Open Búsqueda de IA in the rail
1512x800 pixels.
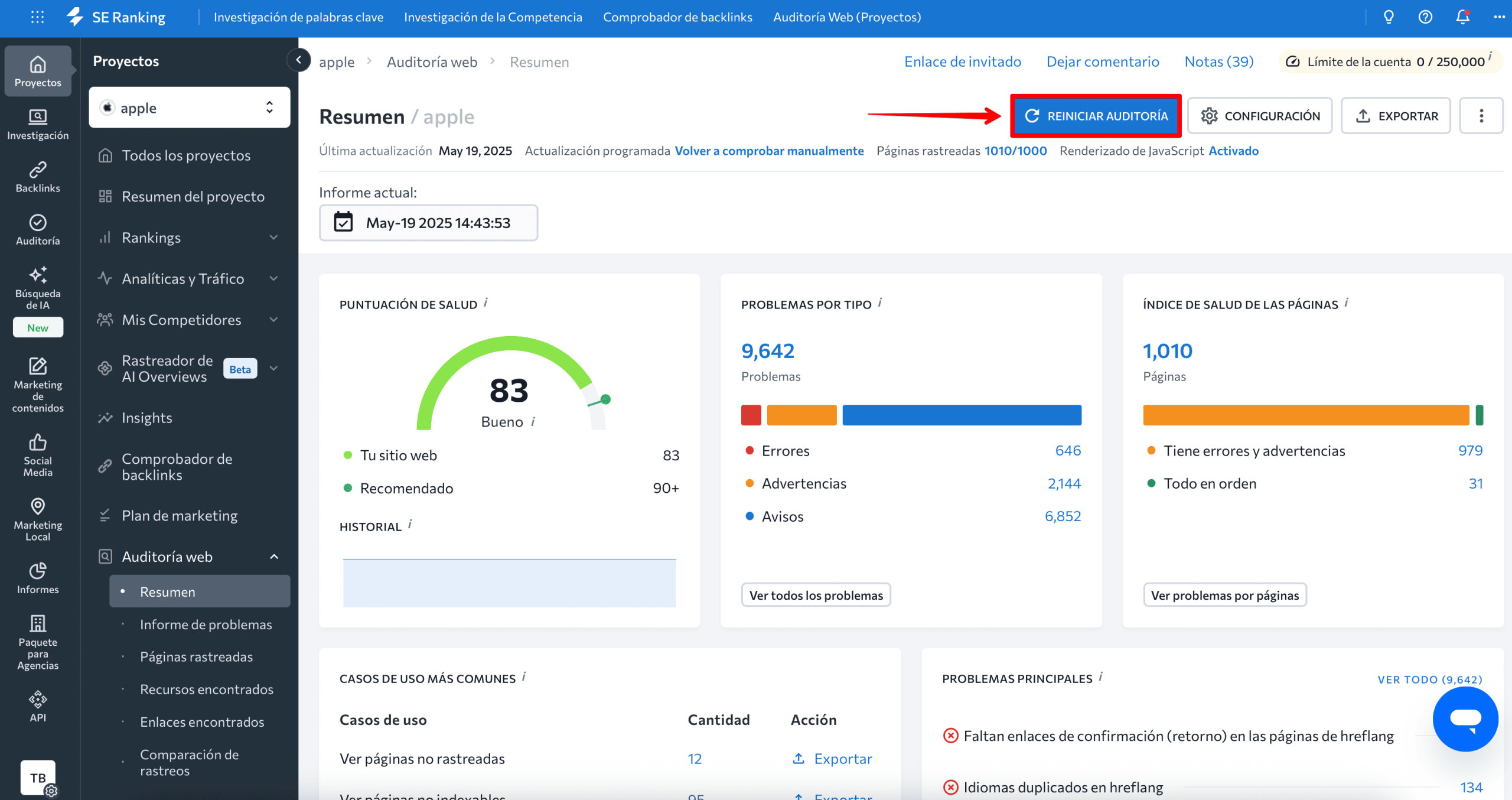38,288
